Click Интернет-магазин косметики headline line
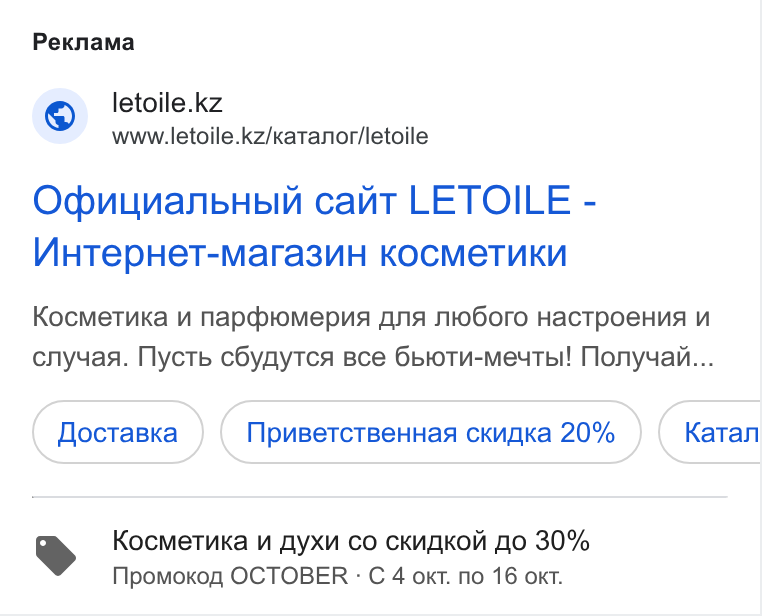The width and height of the screenshot is (762, 616). tap(300, 253)
